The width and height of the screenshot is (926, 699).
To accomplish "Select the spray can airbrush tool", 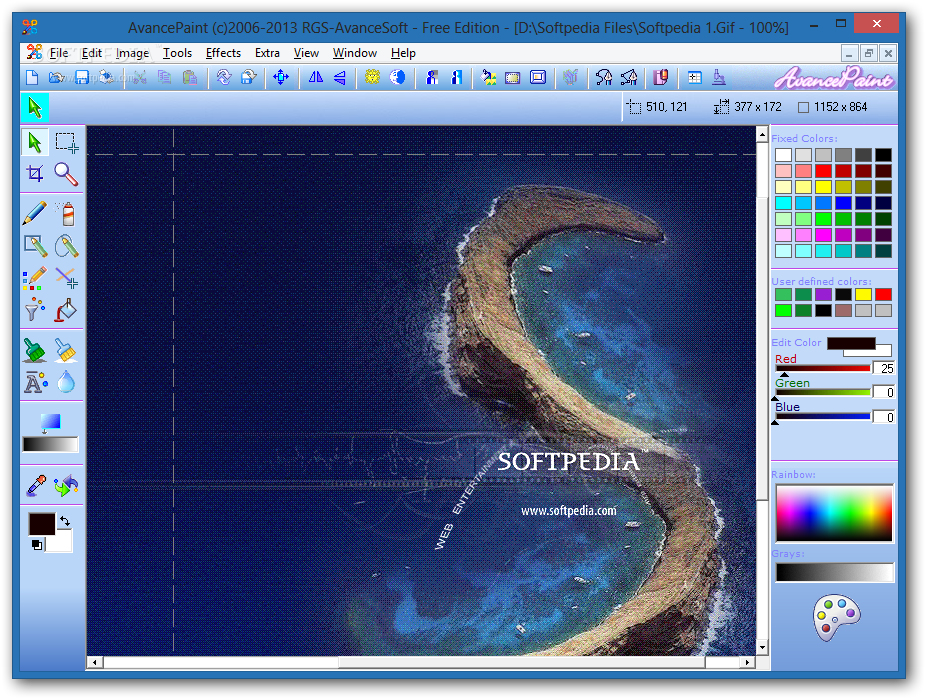I will [66, 214].
